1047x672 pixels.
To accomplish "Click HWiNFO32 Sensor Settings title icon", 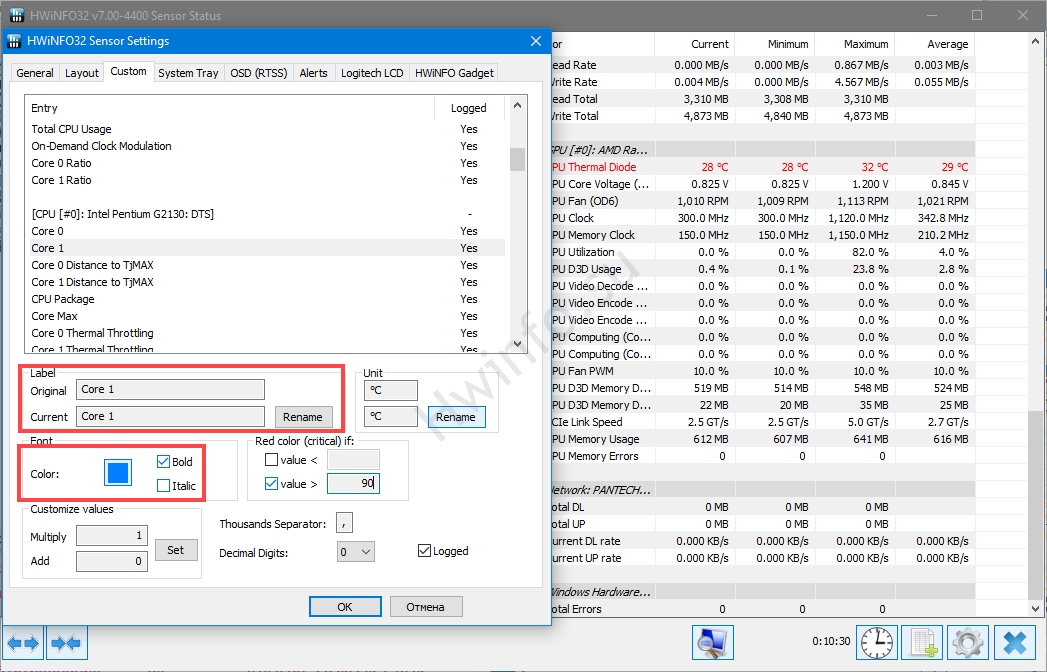I will tap(14, 41).
